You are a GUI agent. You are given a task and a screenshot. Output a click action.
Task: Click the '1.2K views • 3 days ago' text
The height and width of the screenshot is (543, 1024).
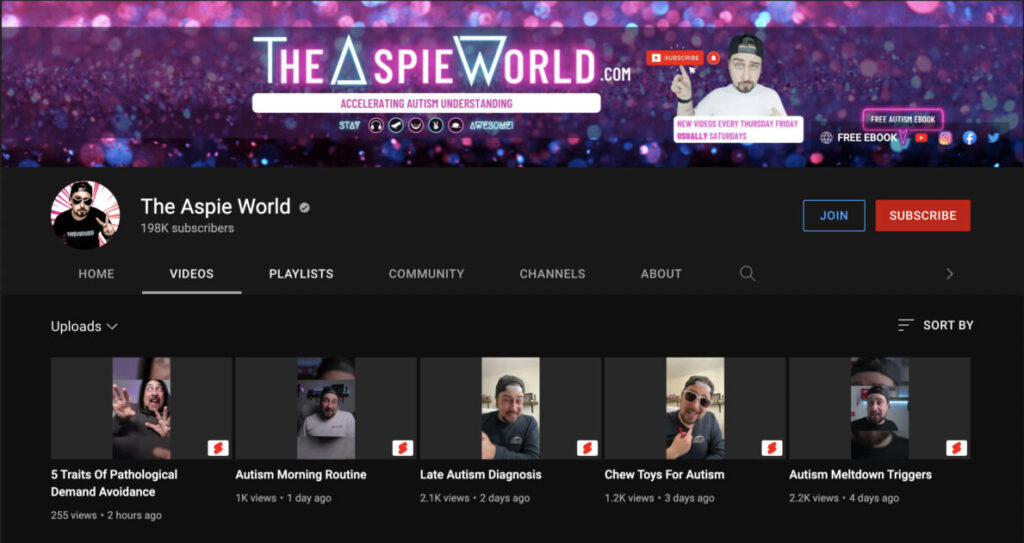coord(660,498)
